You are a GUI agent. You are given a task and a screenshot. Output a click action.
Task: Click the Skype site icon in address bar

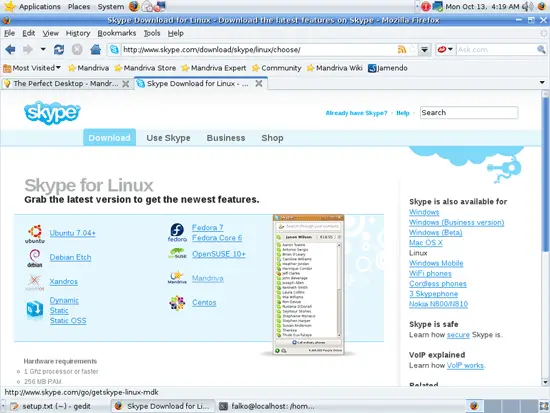tap(114, 49)
